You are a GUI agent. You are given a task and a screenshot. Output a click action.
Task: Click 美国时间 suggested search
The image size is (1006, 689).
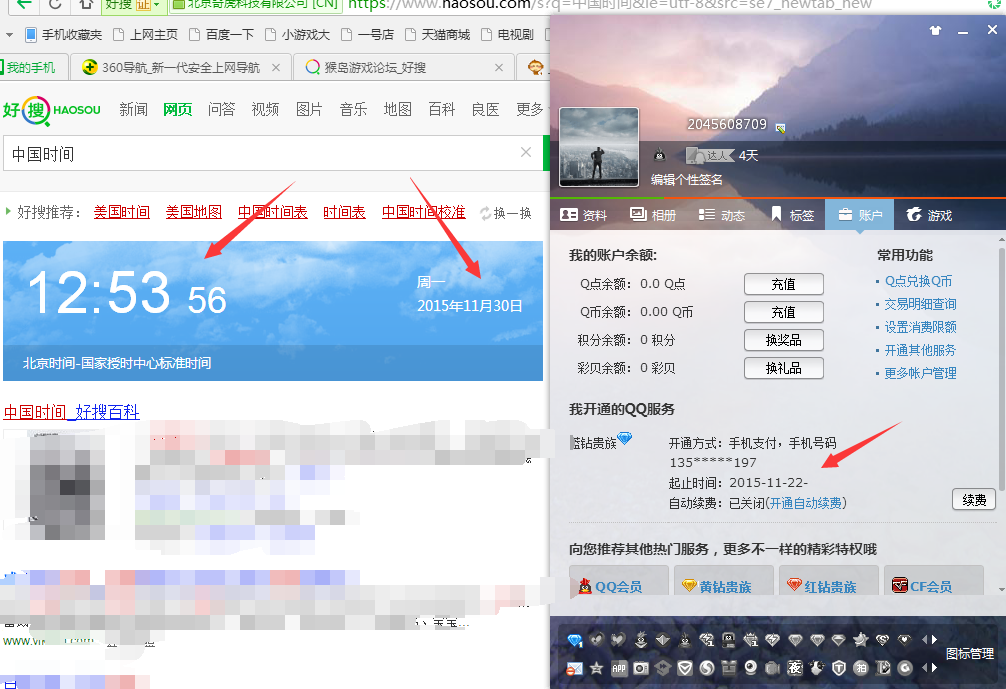pyautogui.click(x=121, y=212)
